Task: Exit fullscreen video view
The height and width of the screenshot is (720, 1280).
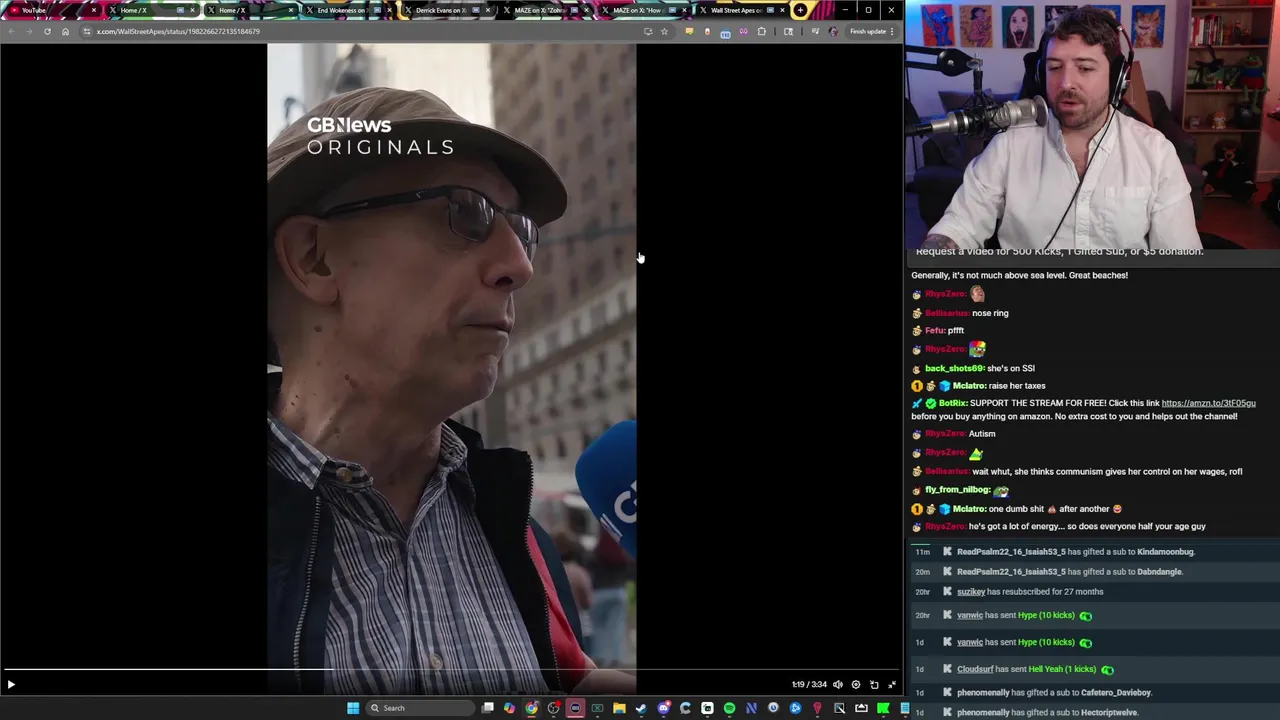Action: point(892,685)
